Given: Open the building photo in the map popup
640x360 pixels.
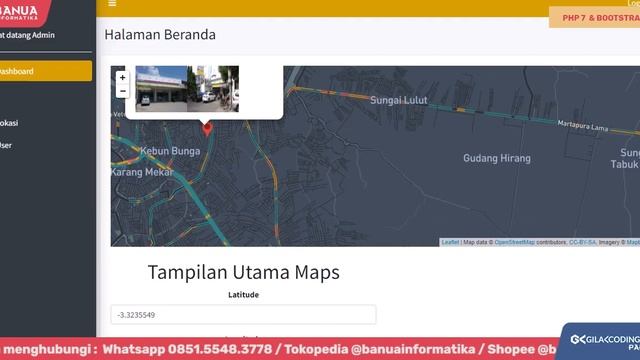Looking at the screenshot, I should click(161, 89).
